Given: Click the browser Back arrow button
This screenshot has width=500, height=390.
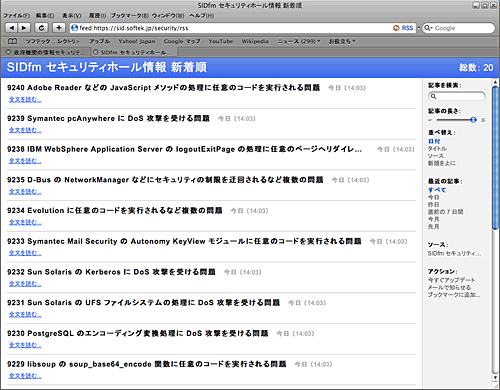Looking at the screenshot, I should coord(12,28).
